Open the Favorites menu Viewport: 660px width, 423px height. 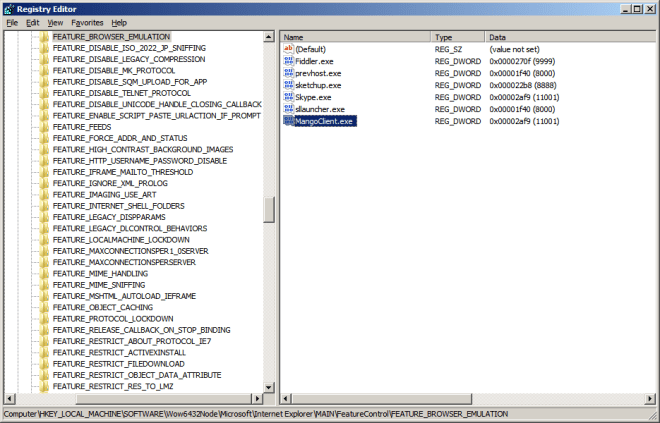pos(86,22)
